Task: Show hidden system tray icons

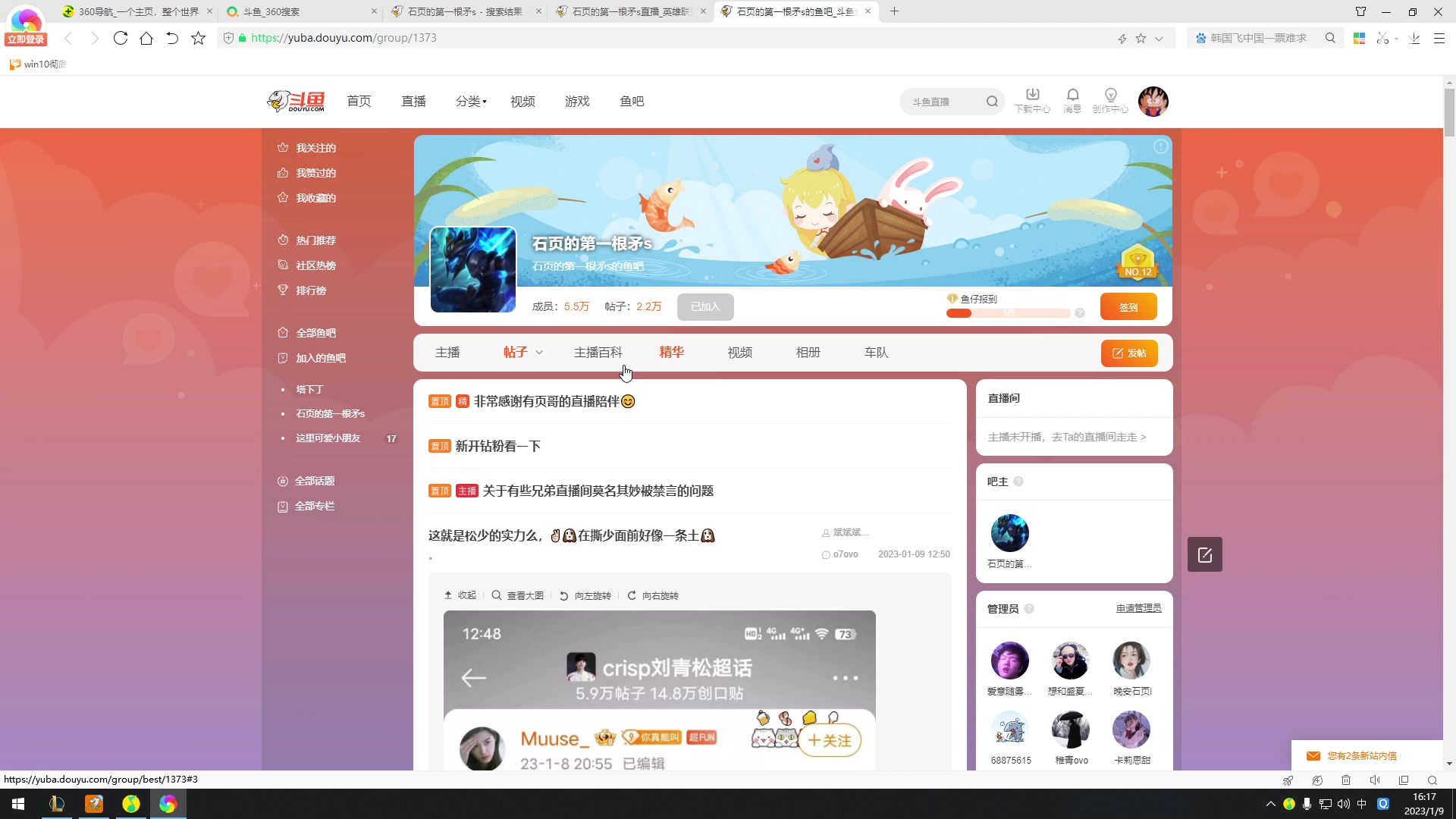Action: coord(1271,804)
